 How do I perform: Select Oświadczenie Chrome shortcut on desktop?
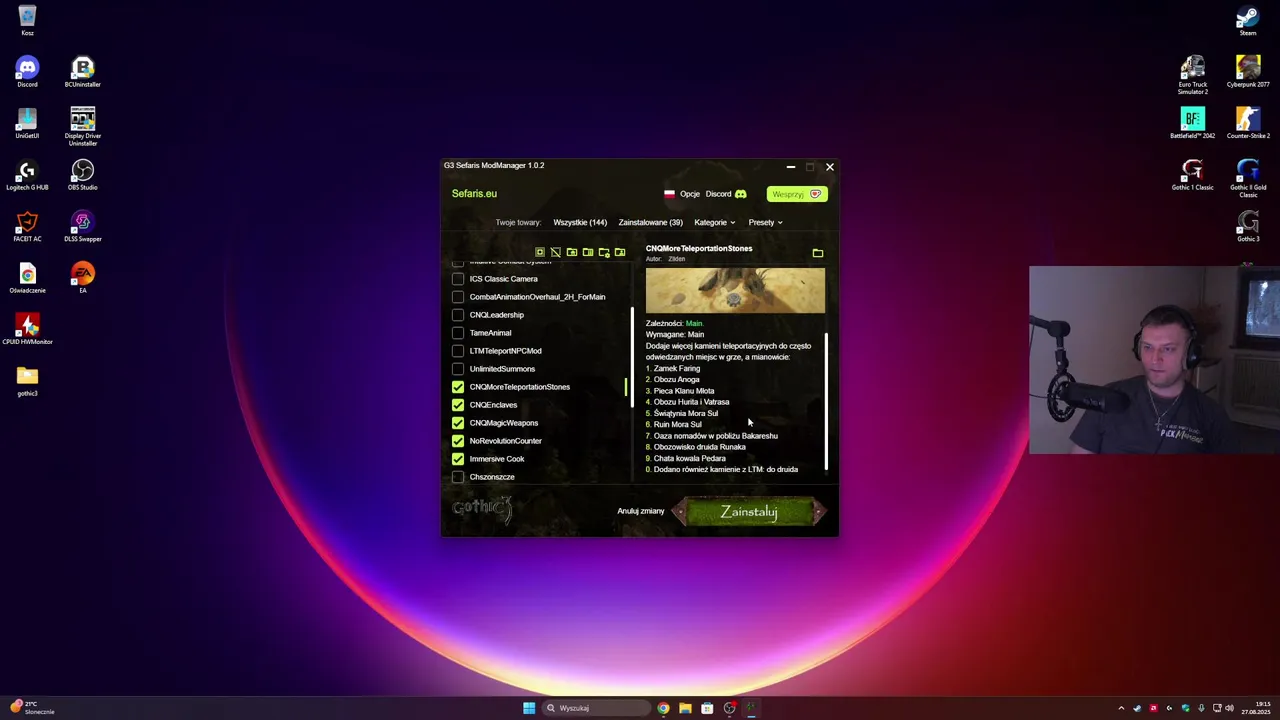(x=27, y=277)
